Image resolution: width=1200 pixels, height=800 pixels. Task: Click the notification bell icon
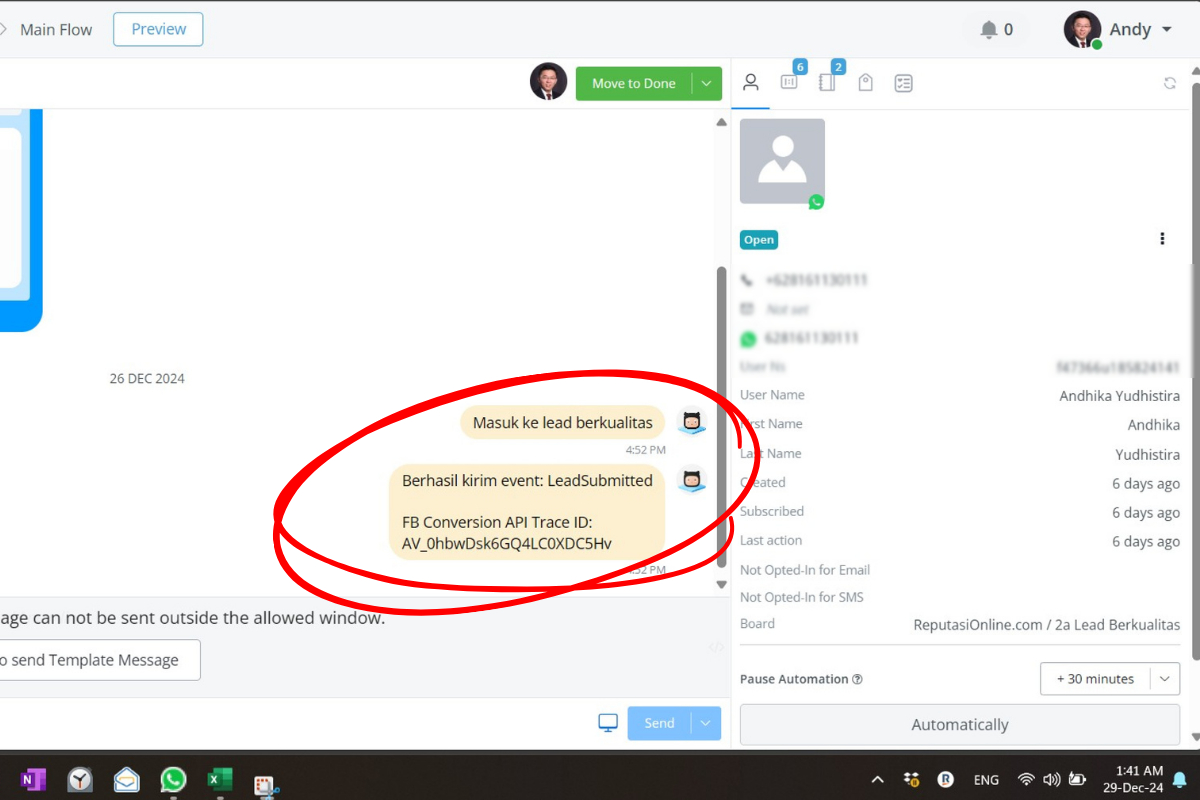click(x=989, y=30)
